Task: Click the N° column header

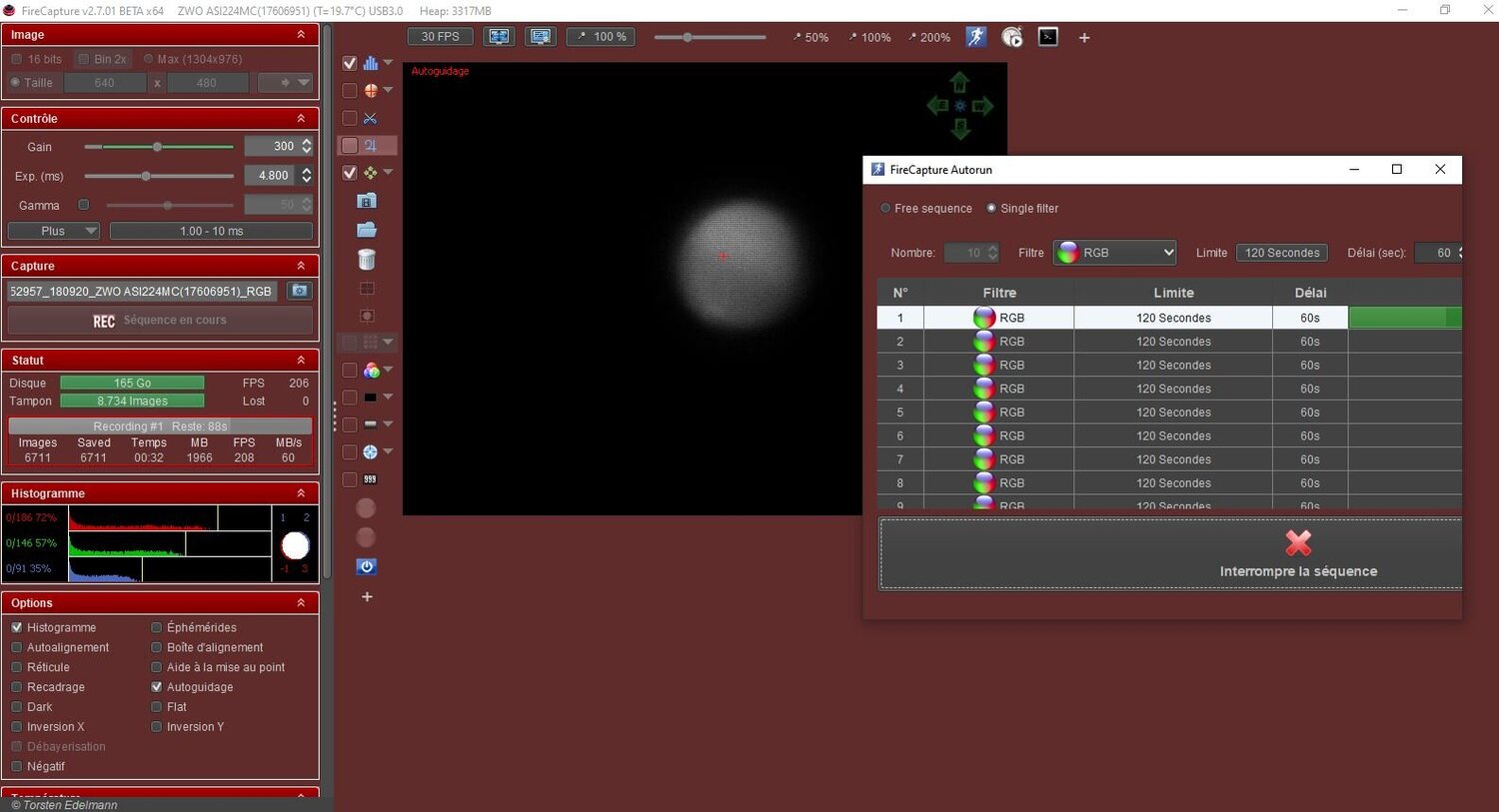Action: pos(900,293)
